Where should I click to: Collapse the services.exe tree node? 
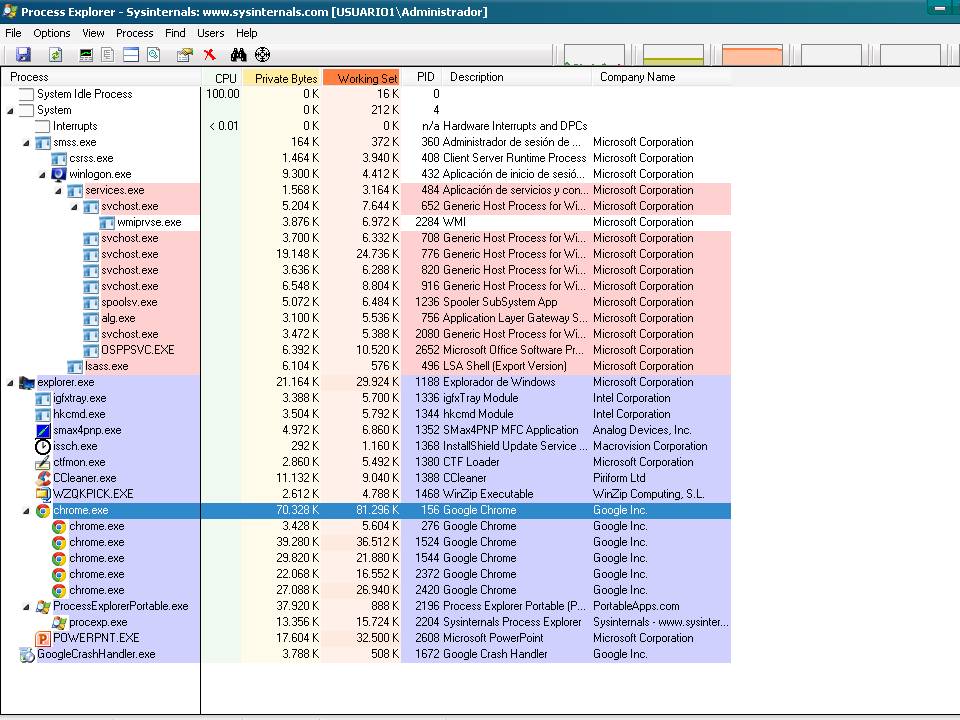click(x=58, y=190)
